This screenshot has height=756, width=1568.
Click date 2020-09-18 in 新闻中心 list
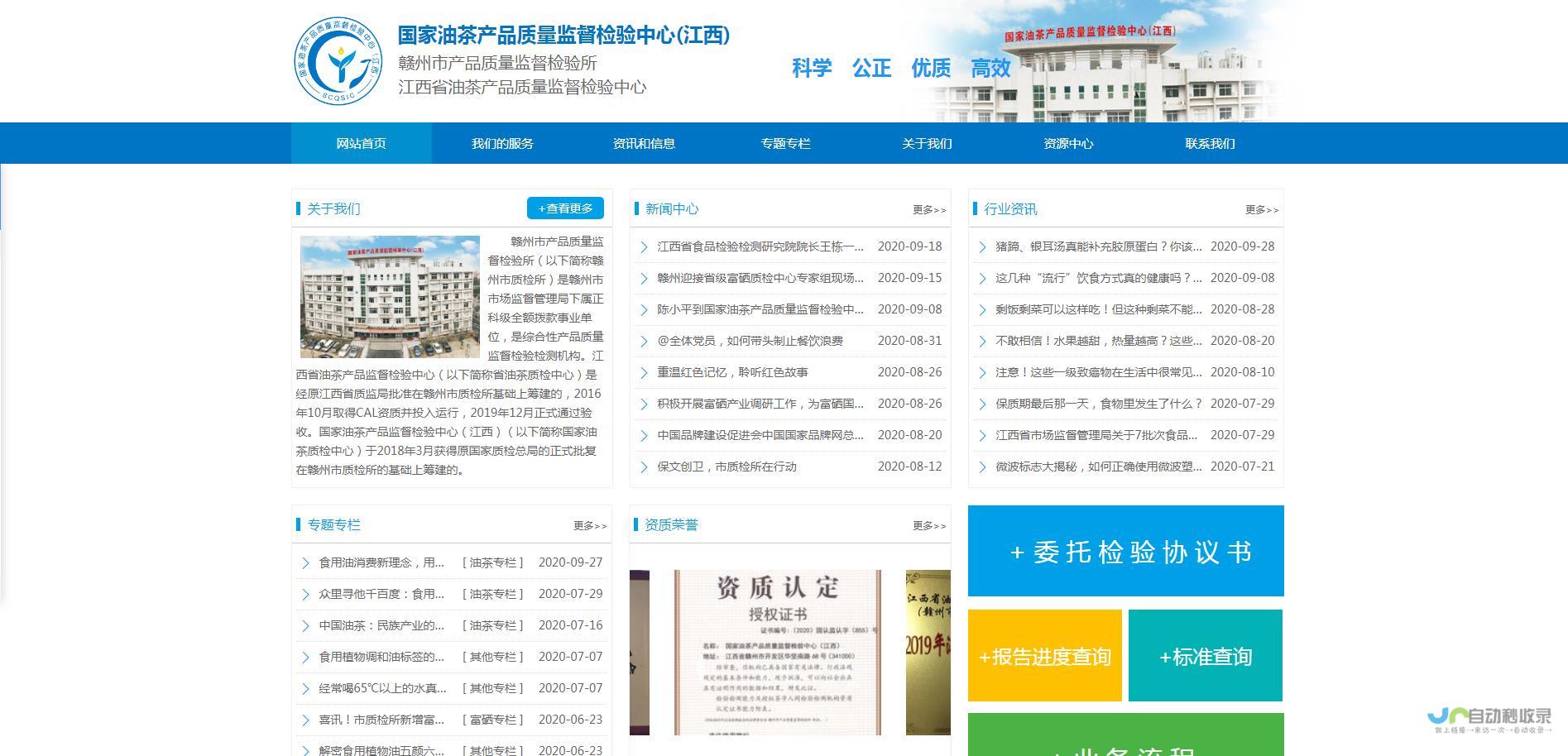909,246
